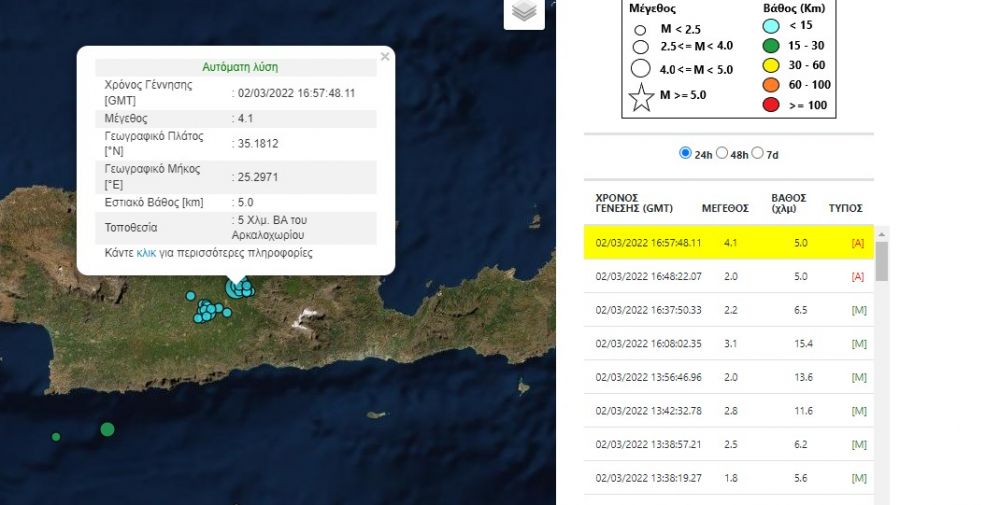The height and width of the screenshot is (505, 1000).
Task: Select the 7d time range radio
Action: click(757, 153)
